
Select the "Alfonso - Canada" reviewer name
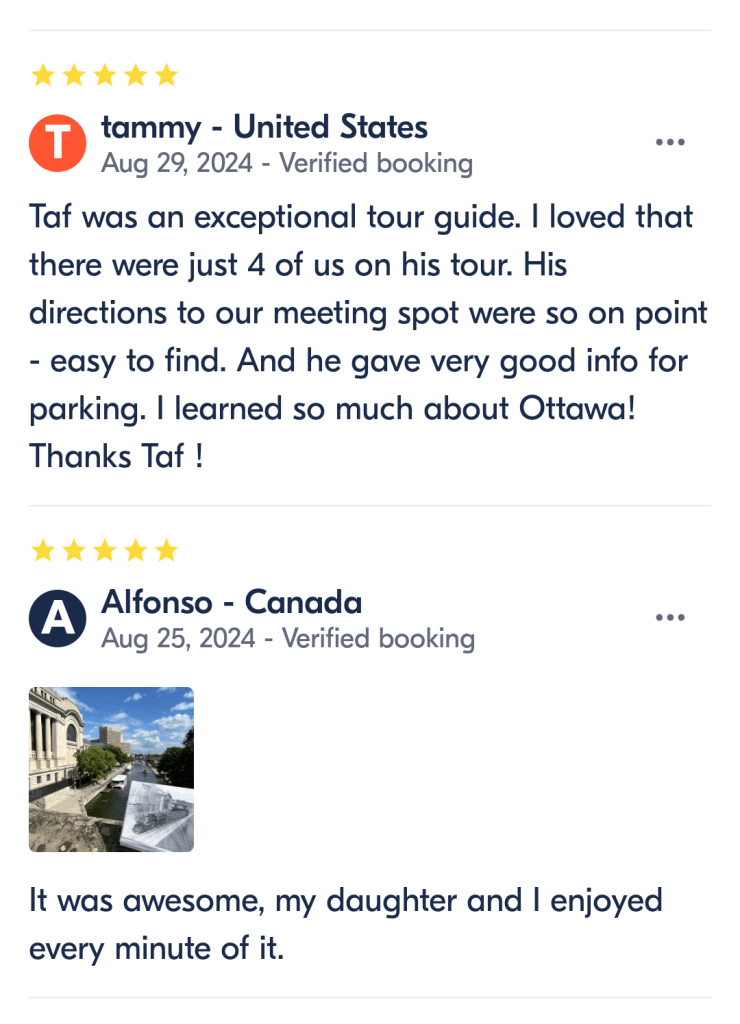[231, 602]
